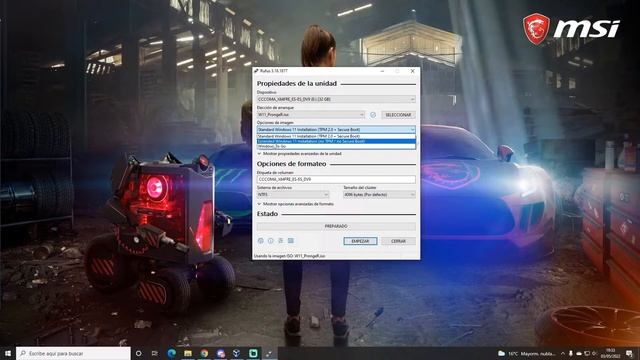Viewport: 640px width, 360px height.
Task: Click the taskbar clock and date
Action: coord(611,353)
